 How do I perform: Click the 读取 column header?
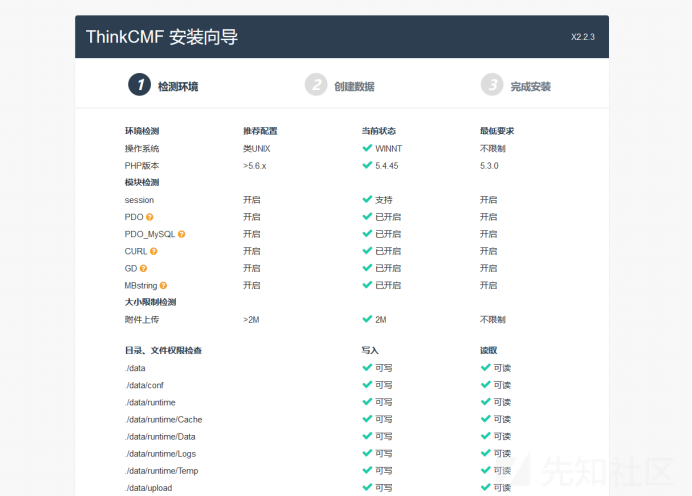click(489, 350)
